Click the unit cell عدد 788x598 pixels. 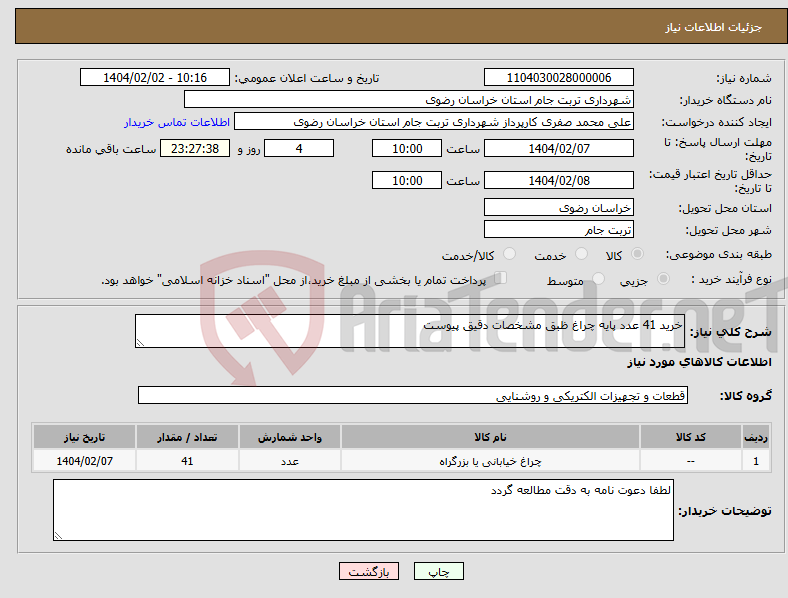point(290,461)
